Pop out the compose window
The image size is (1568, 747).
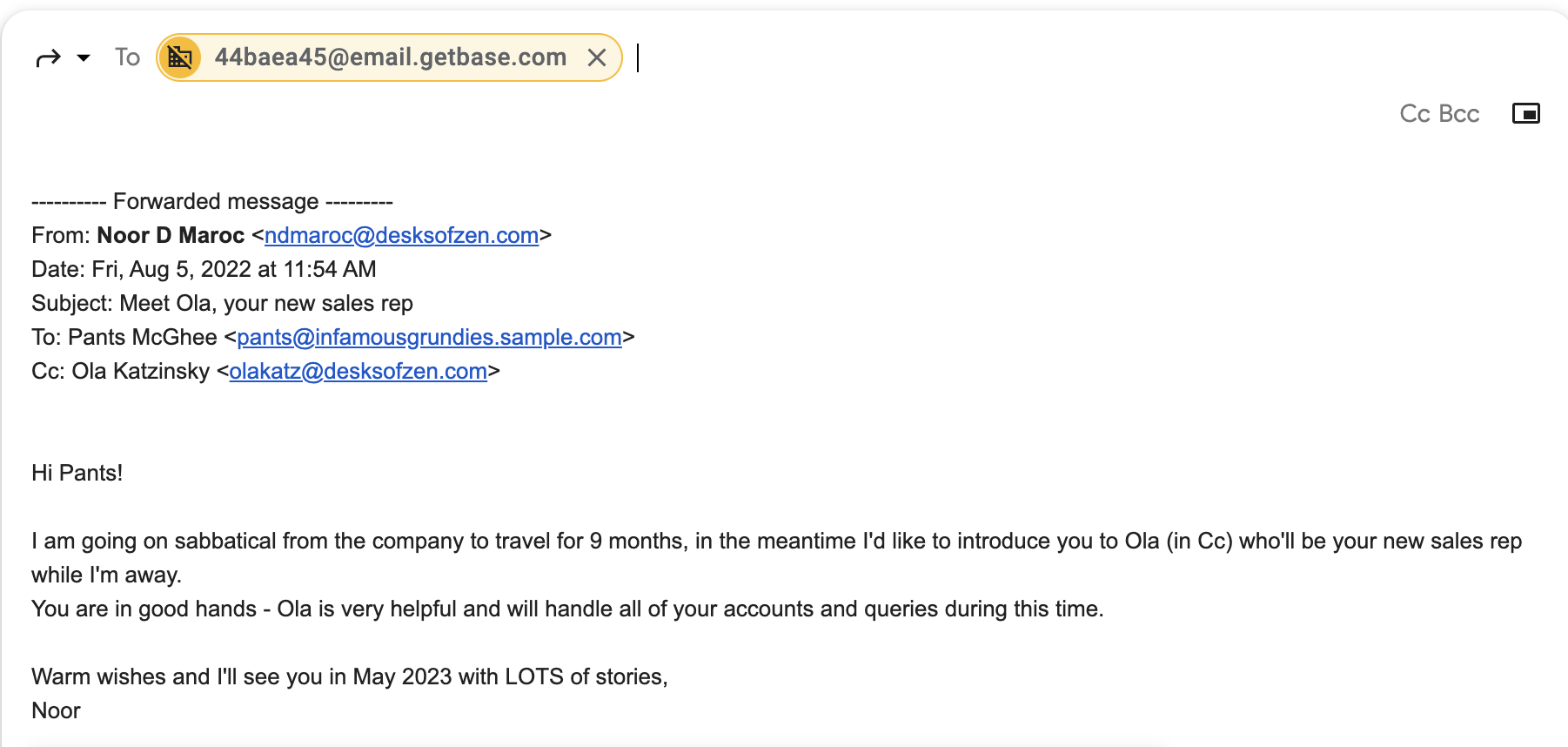(1525, 113)
